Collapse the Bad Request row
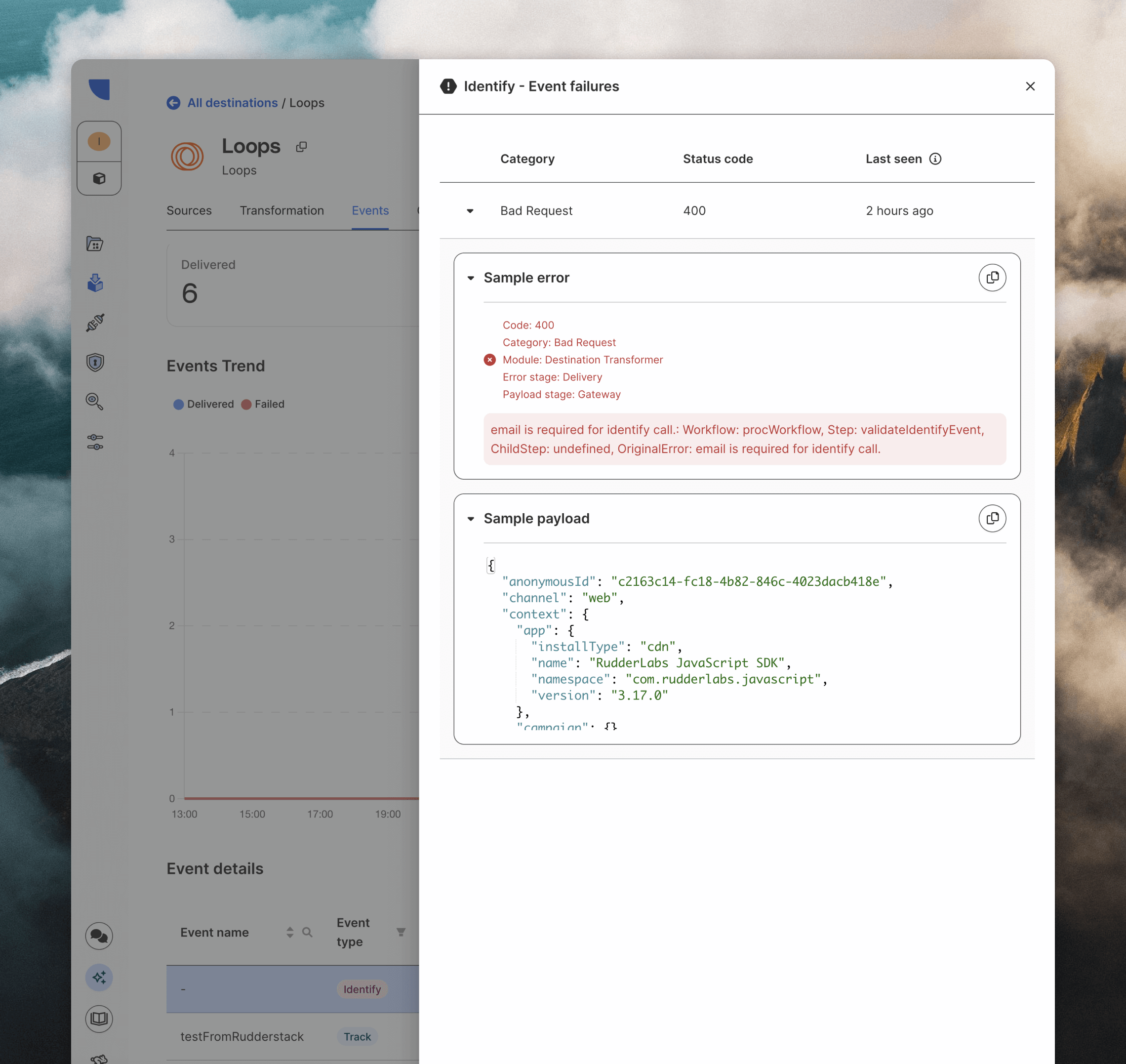This screenshot has width=1126, height=1064. pyautogui.click(x=470, y=211)
